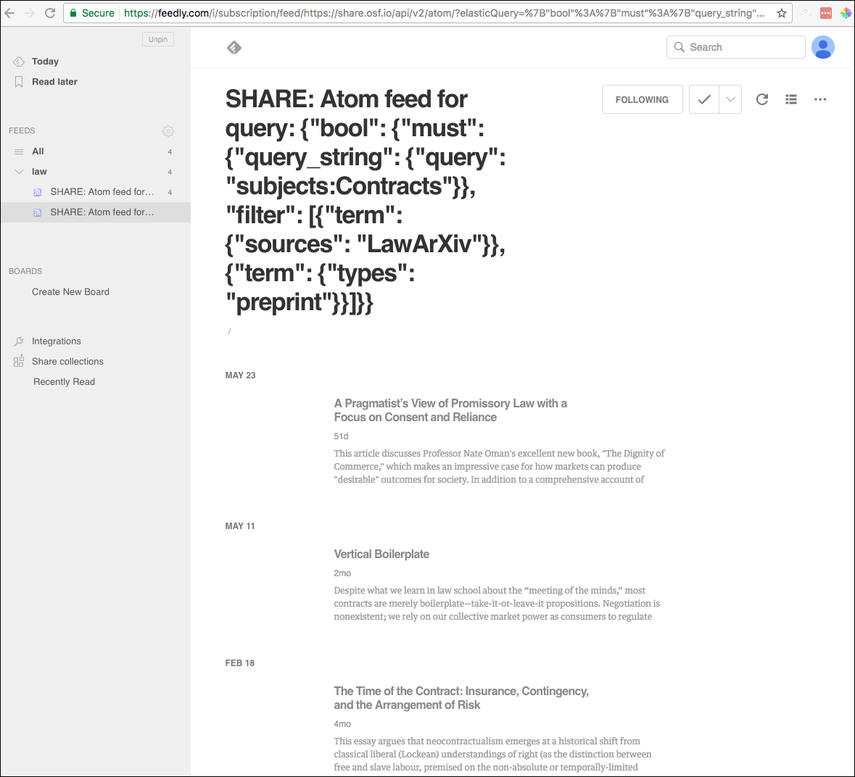This screenshot has width=855, height=777.
Task: Open the user profile avatar
Action: click(x=823, y=47)
